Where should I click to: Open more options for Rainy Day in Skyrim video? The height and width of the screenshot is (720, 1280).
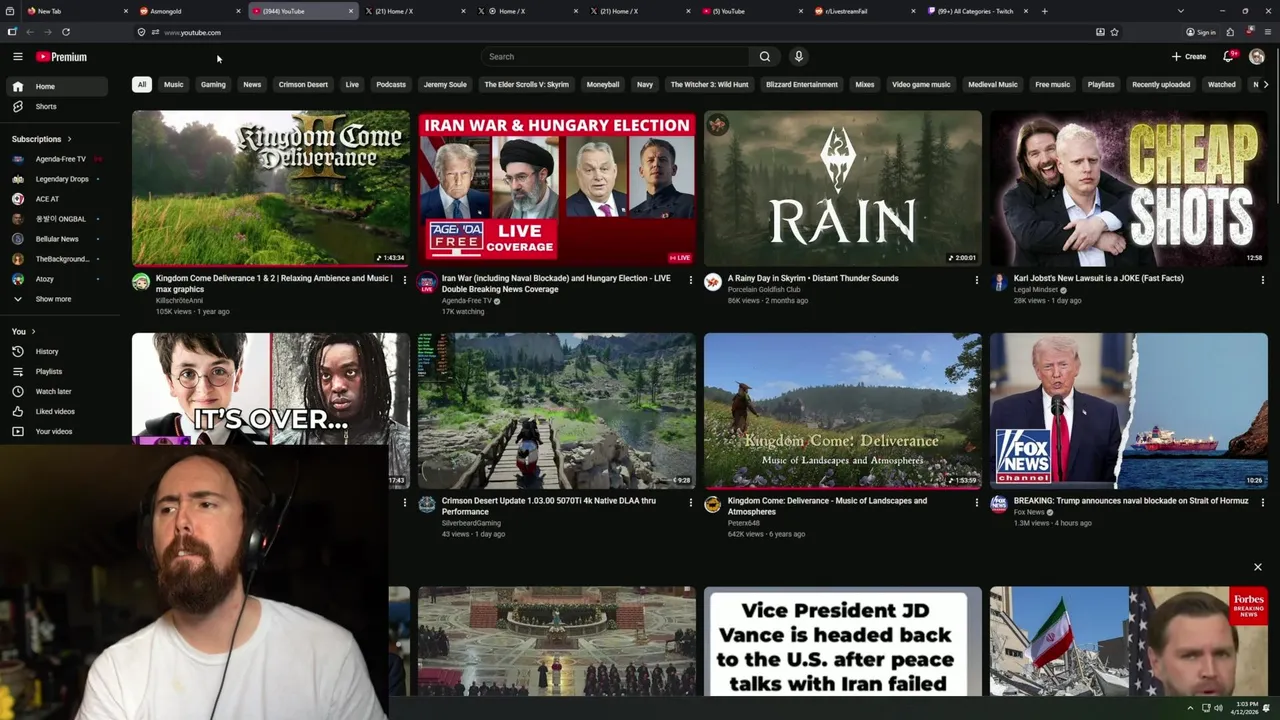pos(976,280)
